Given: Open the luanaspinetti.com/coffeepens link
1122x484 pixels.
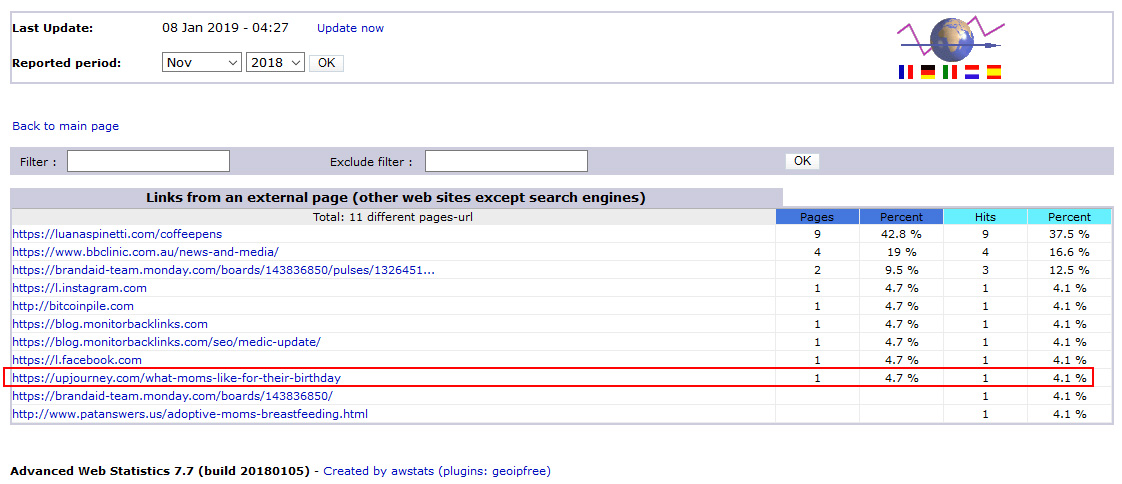Looking at the screenshot, I should 117,234.
